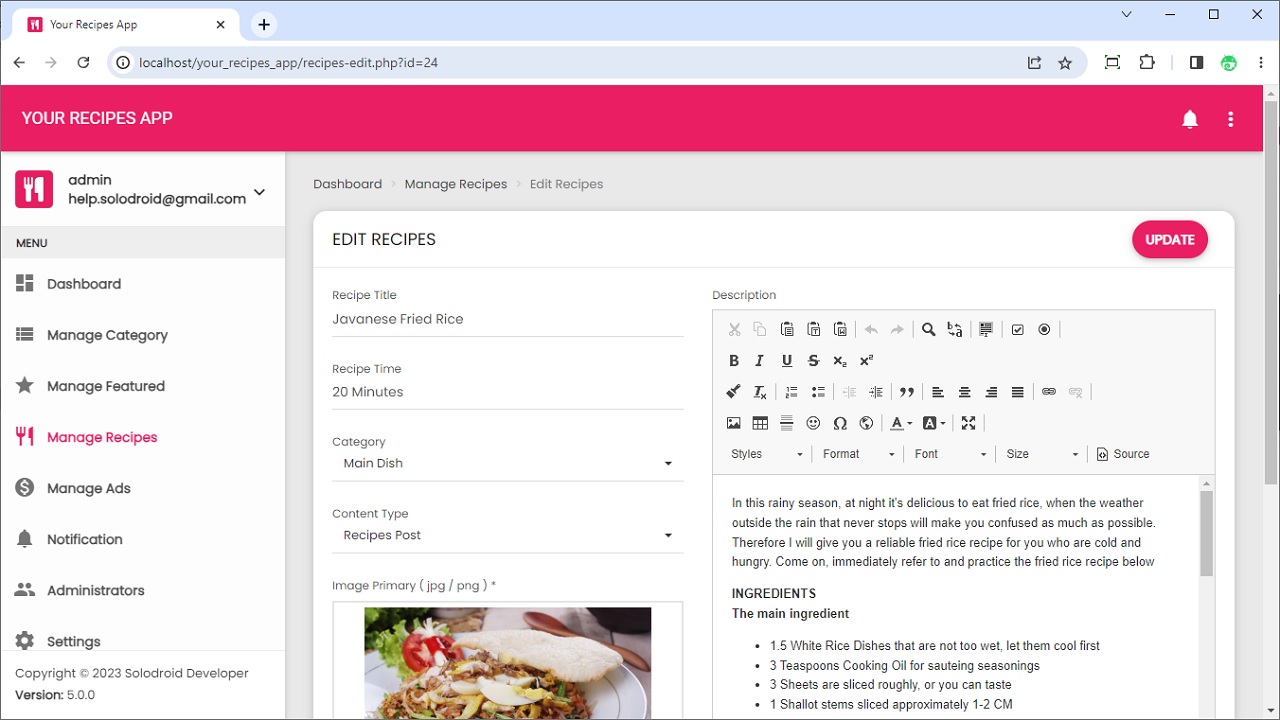Insert a table in the description editor
The width and height of the screenshot is (1280, 720).
tap(760, 422)
